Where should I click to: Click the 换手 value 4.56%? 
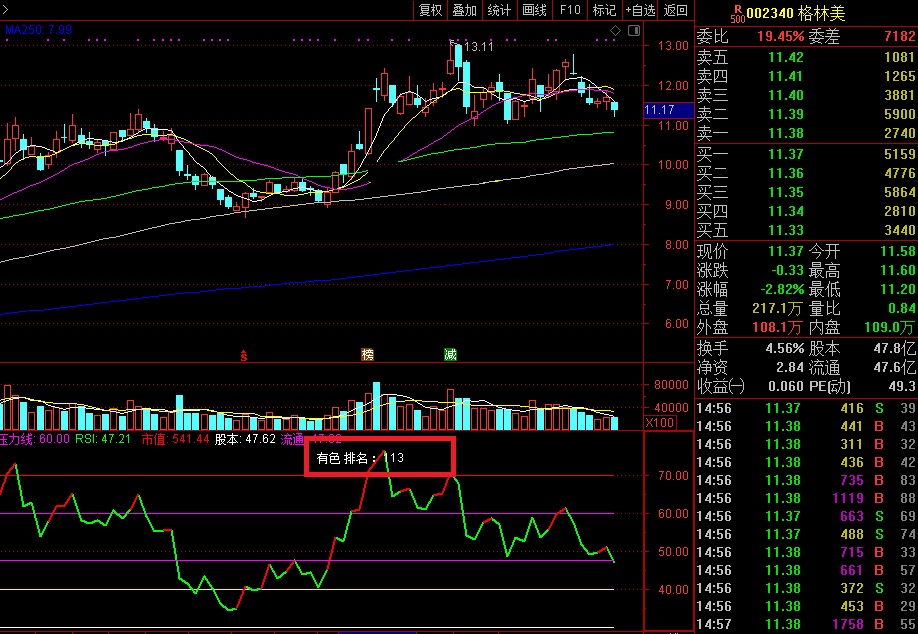[x=785, y=349]
